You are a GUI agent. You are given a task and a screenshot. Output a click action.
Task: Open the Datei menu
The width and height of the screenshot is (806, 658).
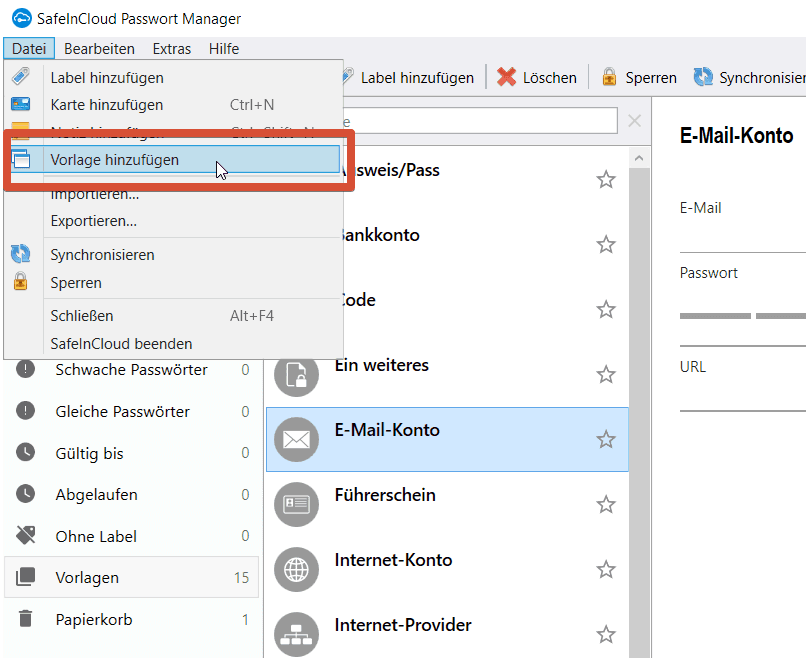tap(29, 49)
